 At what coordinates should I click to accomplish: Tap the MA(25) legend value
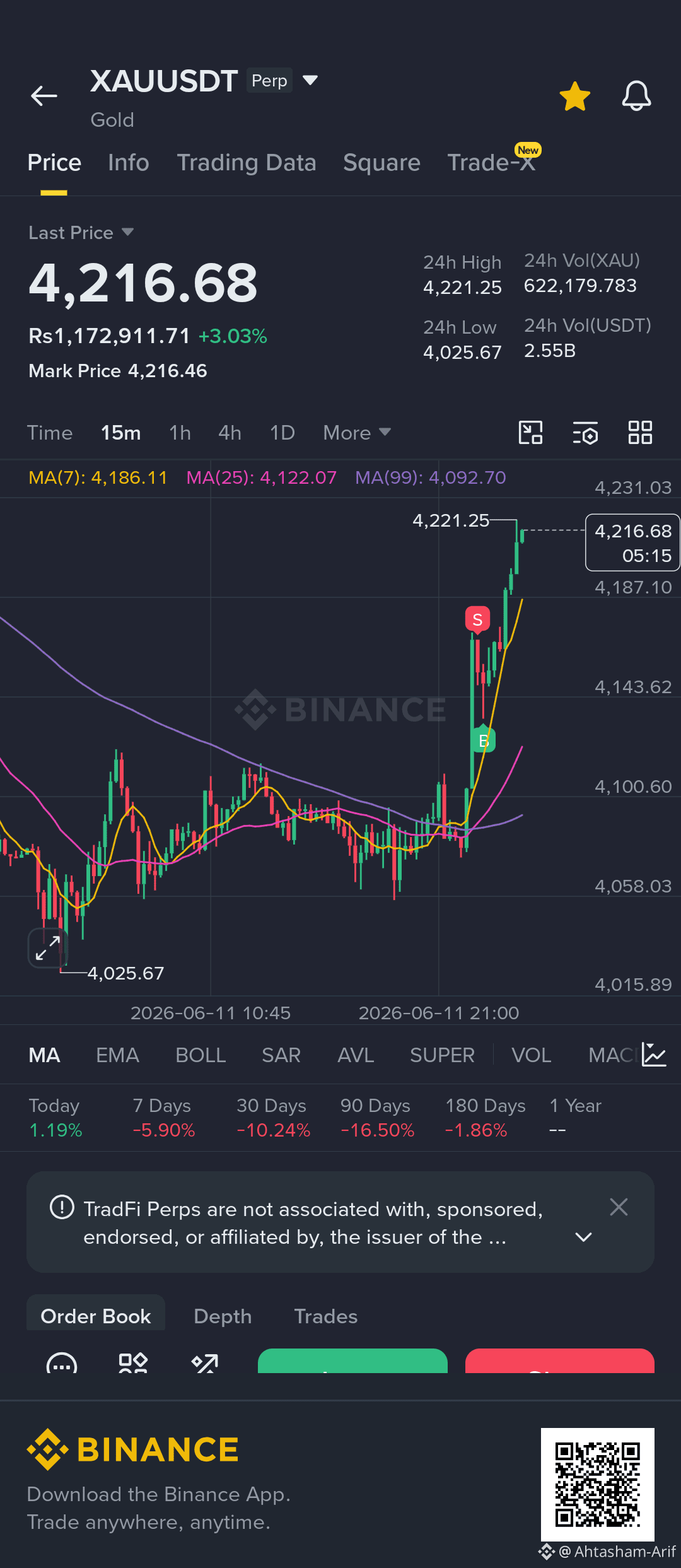click(262, 477)
